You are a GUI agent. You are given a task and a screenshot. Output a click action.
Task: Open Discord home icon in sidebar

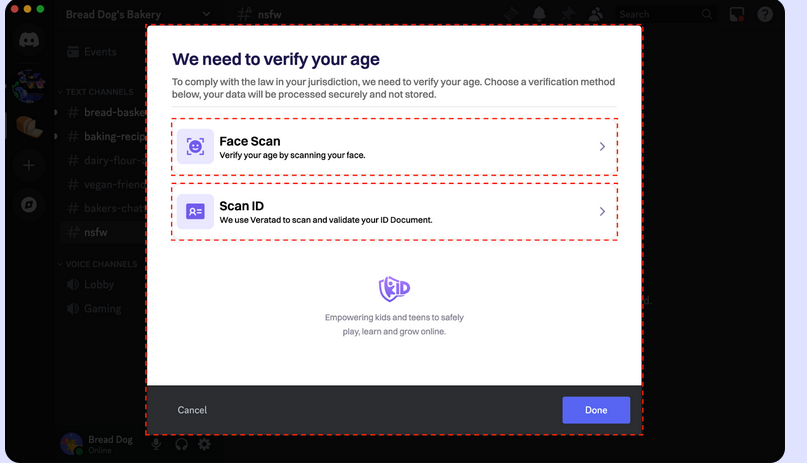[x=28, y=43]
